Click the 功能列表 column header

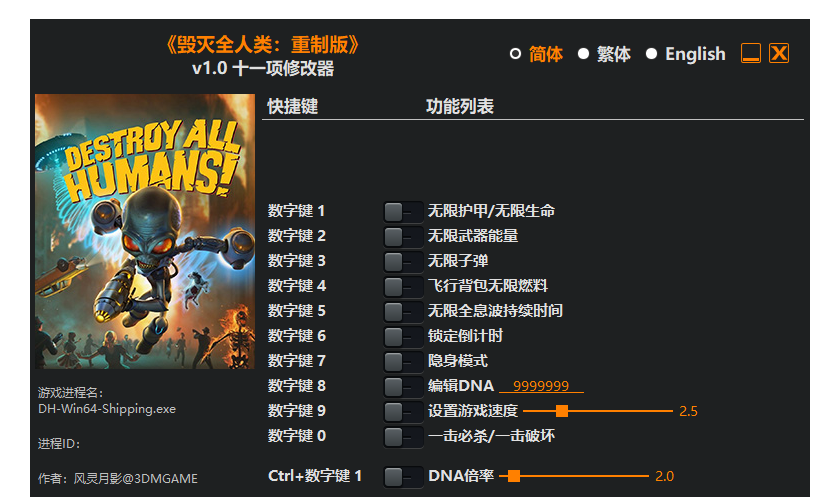point(460,106)
